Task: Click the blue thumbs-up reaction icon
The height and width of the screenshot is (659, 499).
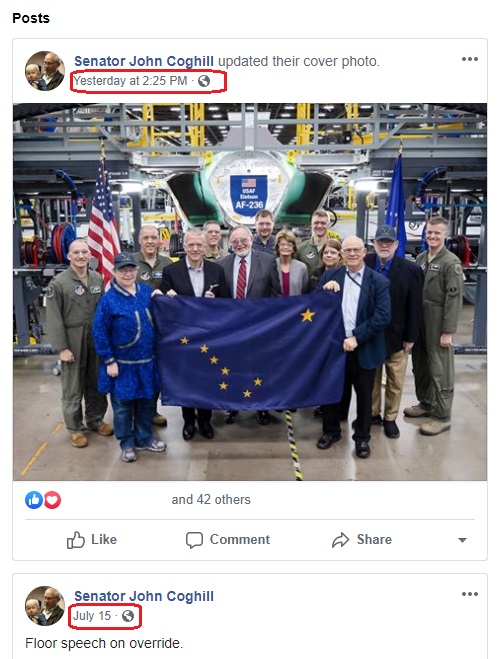Action: pyautogui.click(x=34, y=500)
